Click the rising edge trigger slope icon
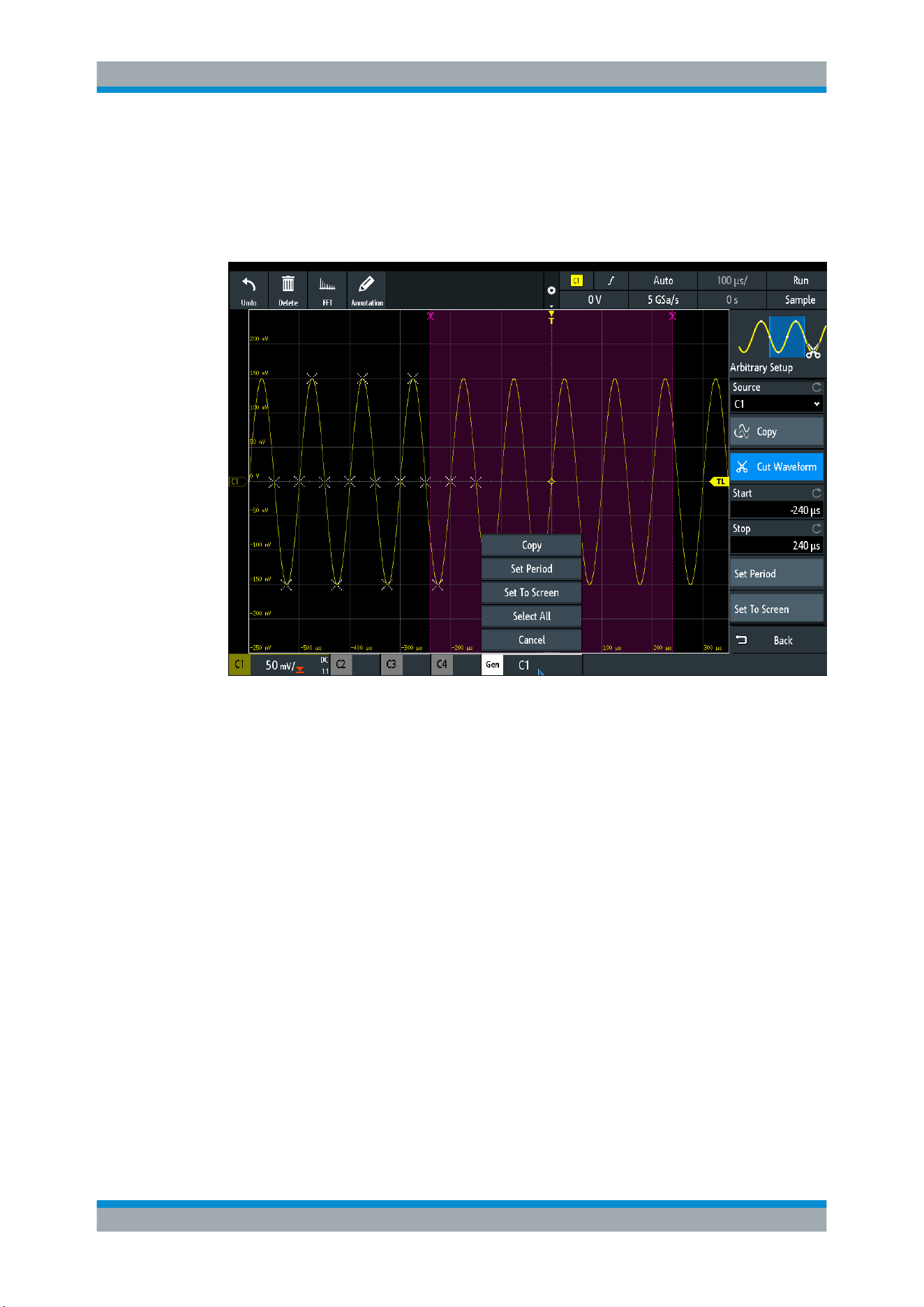Screen dimensions: 924x1307 point(611,281)
